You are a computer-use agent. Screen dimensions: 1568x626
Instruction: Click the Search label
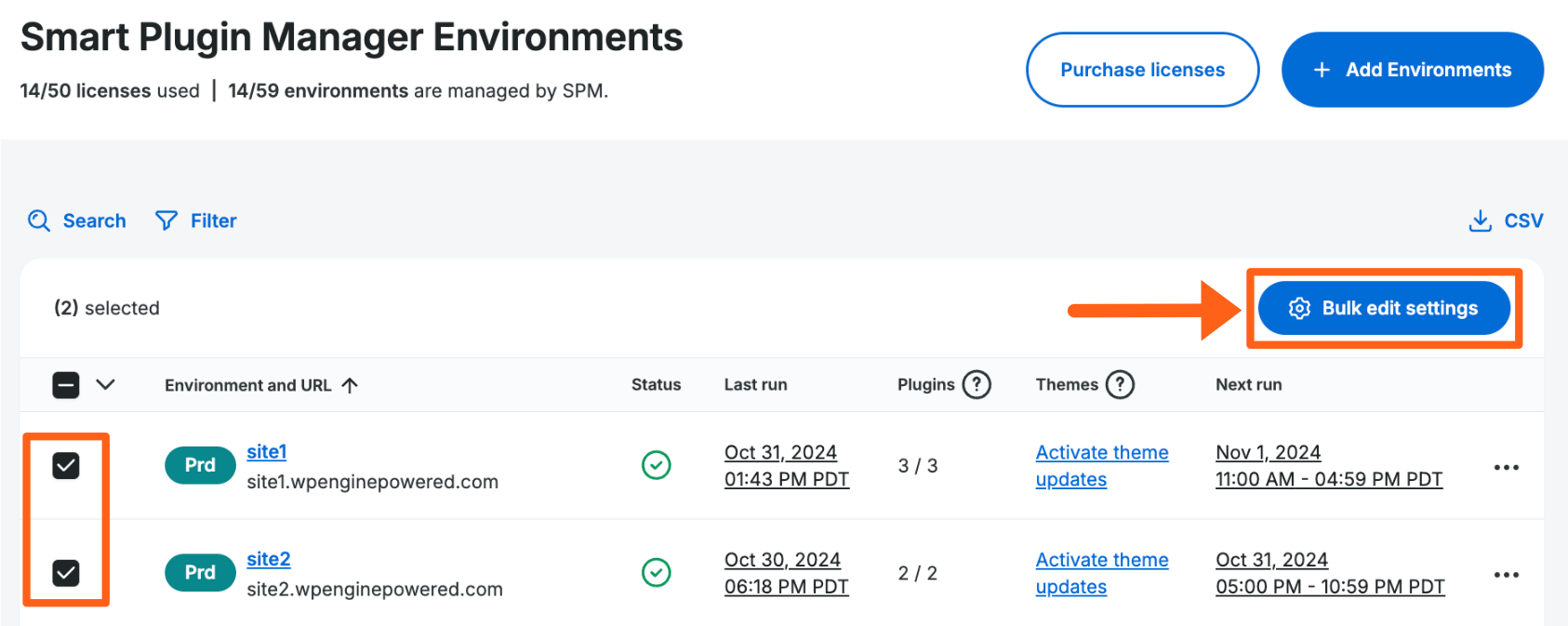[x=95, y=220]
